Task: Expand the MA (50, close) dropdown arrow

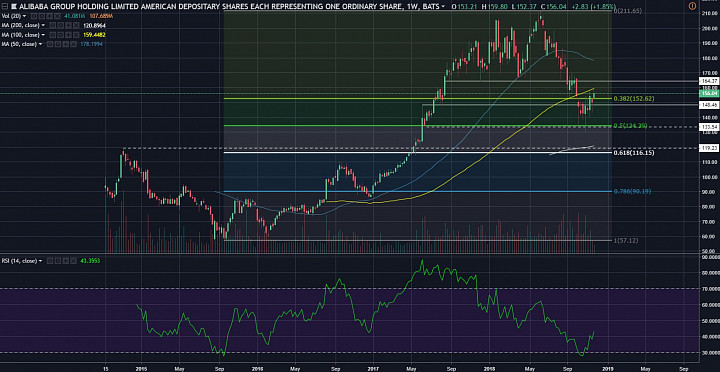Action: (x=40, y=44)
